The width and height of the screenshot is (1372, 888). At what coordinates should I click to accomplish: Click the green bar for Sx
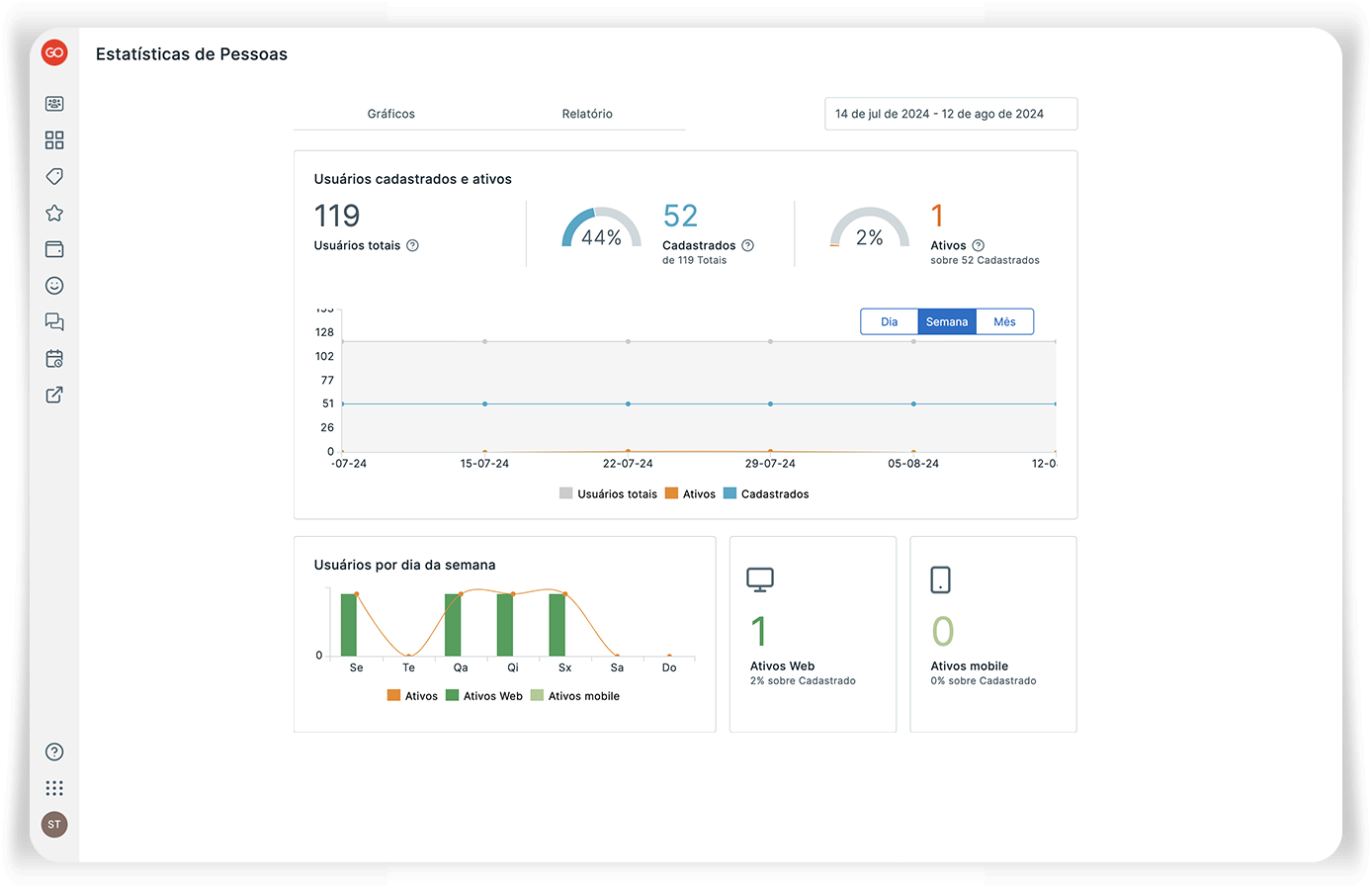point(557,625)
